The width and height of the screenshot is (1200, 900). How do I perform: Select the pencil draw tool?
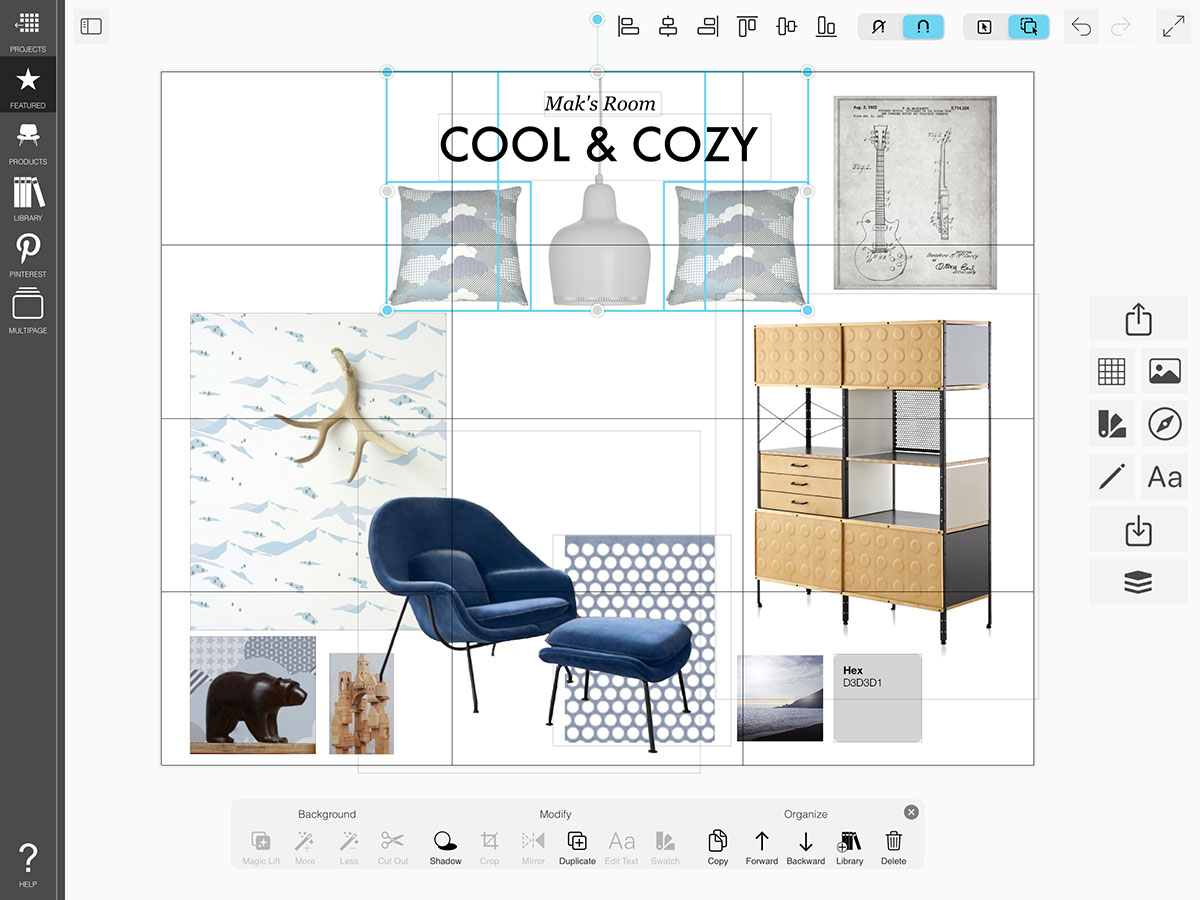(1111, 476)
